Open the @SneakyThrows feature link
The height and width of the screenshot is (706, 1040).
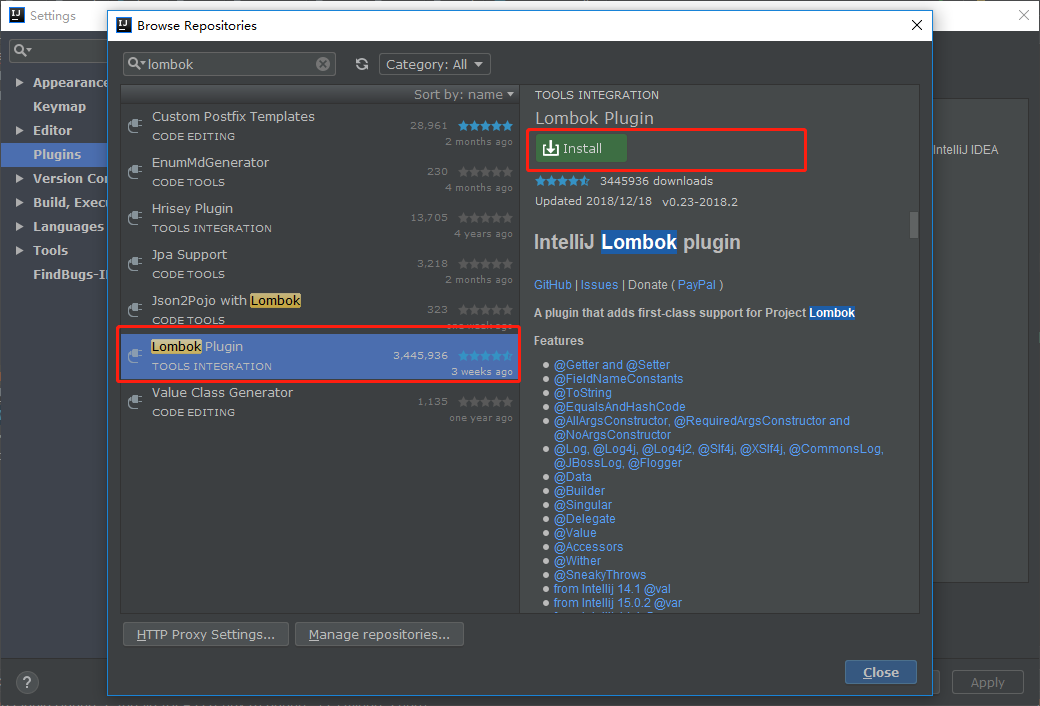pyautogui.click(x=600, y=575)
